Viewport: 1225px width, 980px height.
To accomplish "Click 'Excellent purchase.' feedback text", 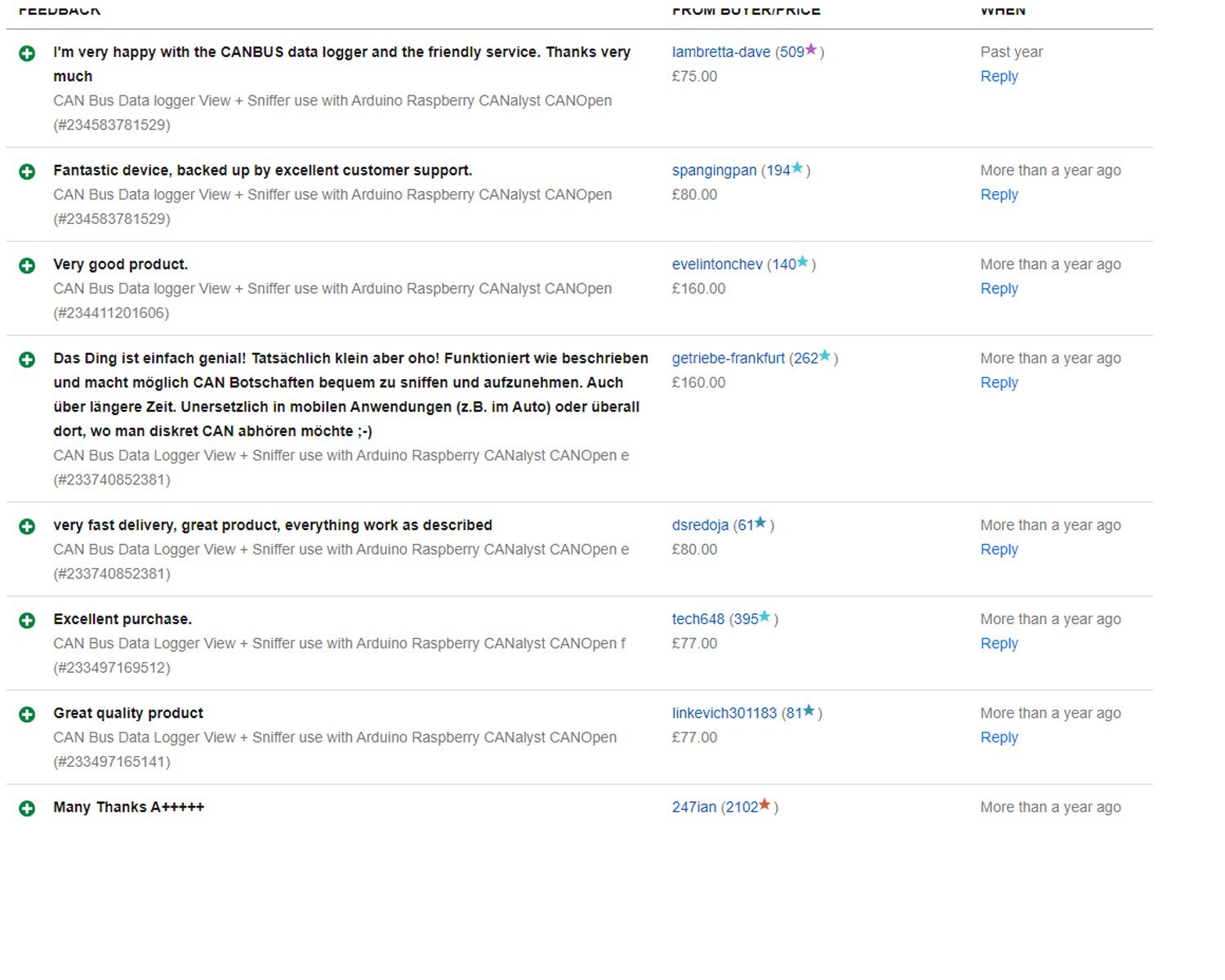I will point(122,619).
